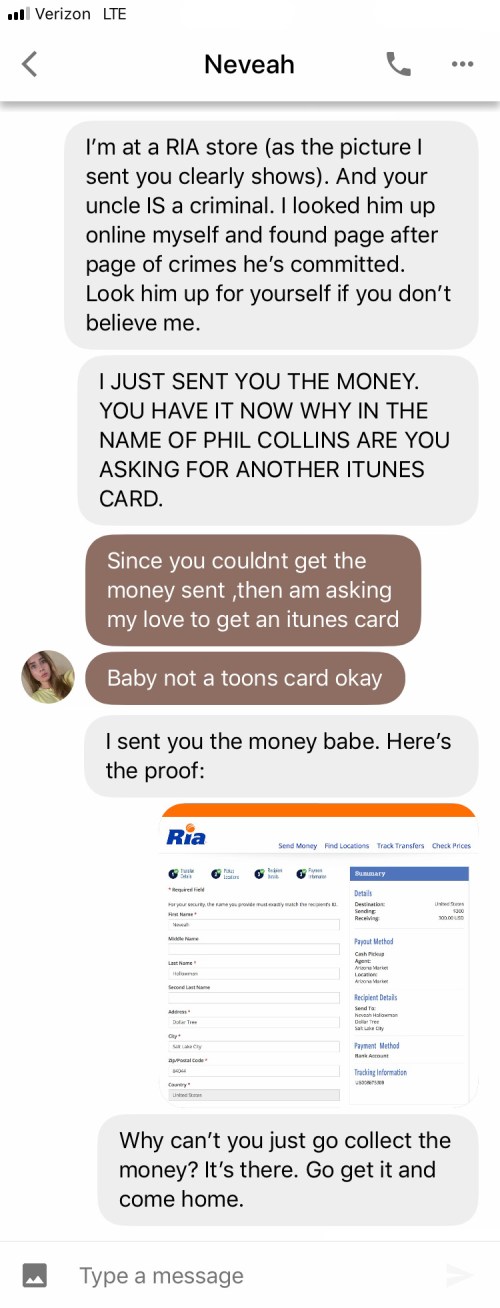Screen dimensions: 500x1308
Task: Tap Send Money link in the receipt image
Action: tap(297, 846)
